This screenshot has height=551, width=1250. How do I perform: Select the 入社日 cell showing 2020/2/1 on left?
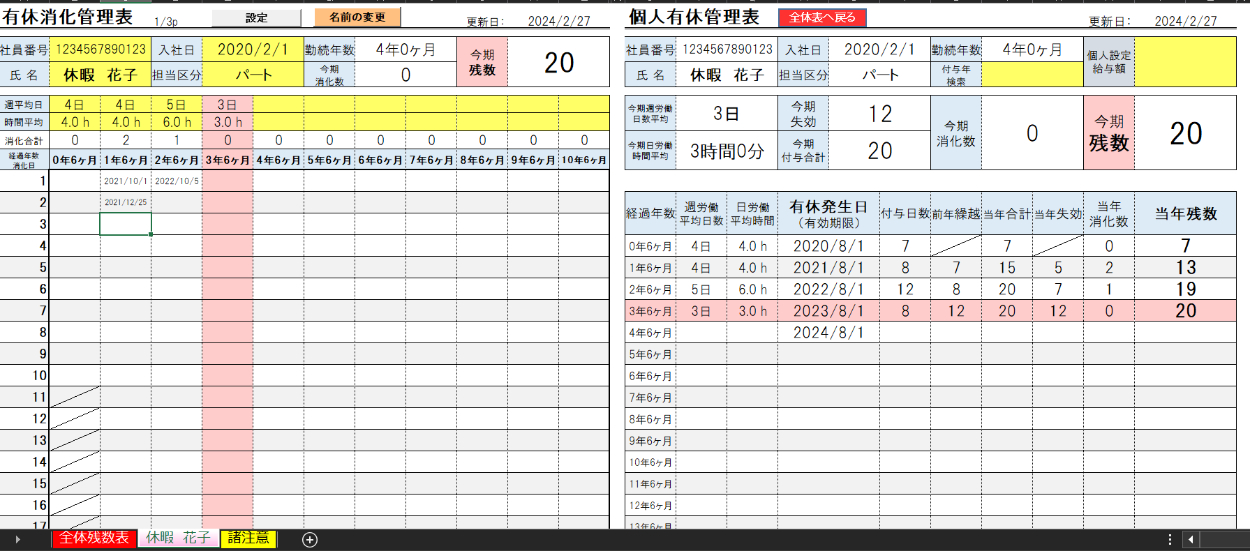pyautogui.click(x=252, y=49)
